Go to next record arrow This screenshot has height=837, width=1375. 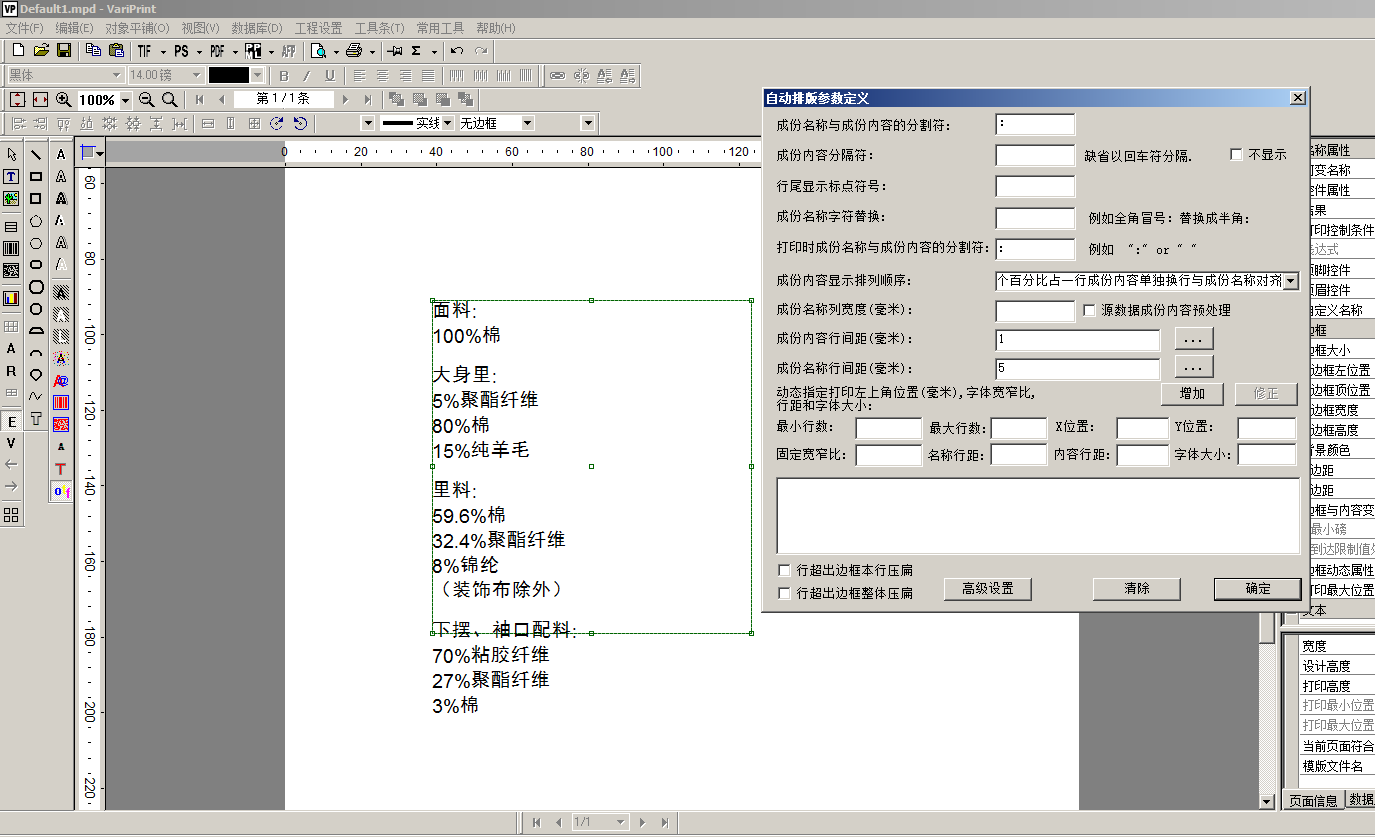[x=345, y=99]
